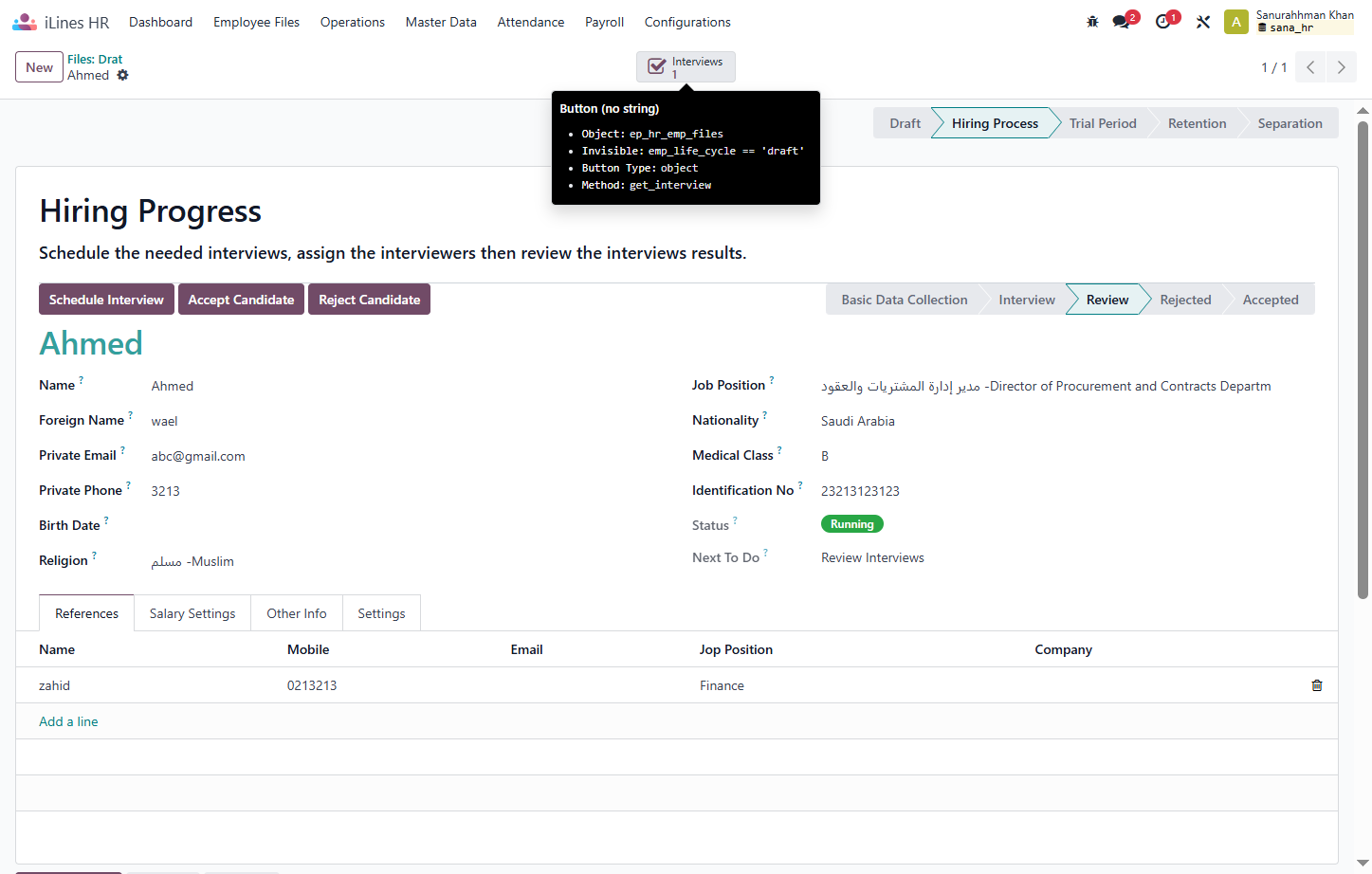Select the Rejected hiring stage
Image resolution: width=1372 pixels, height=874 pixels.
point(1185,300)
